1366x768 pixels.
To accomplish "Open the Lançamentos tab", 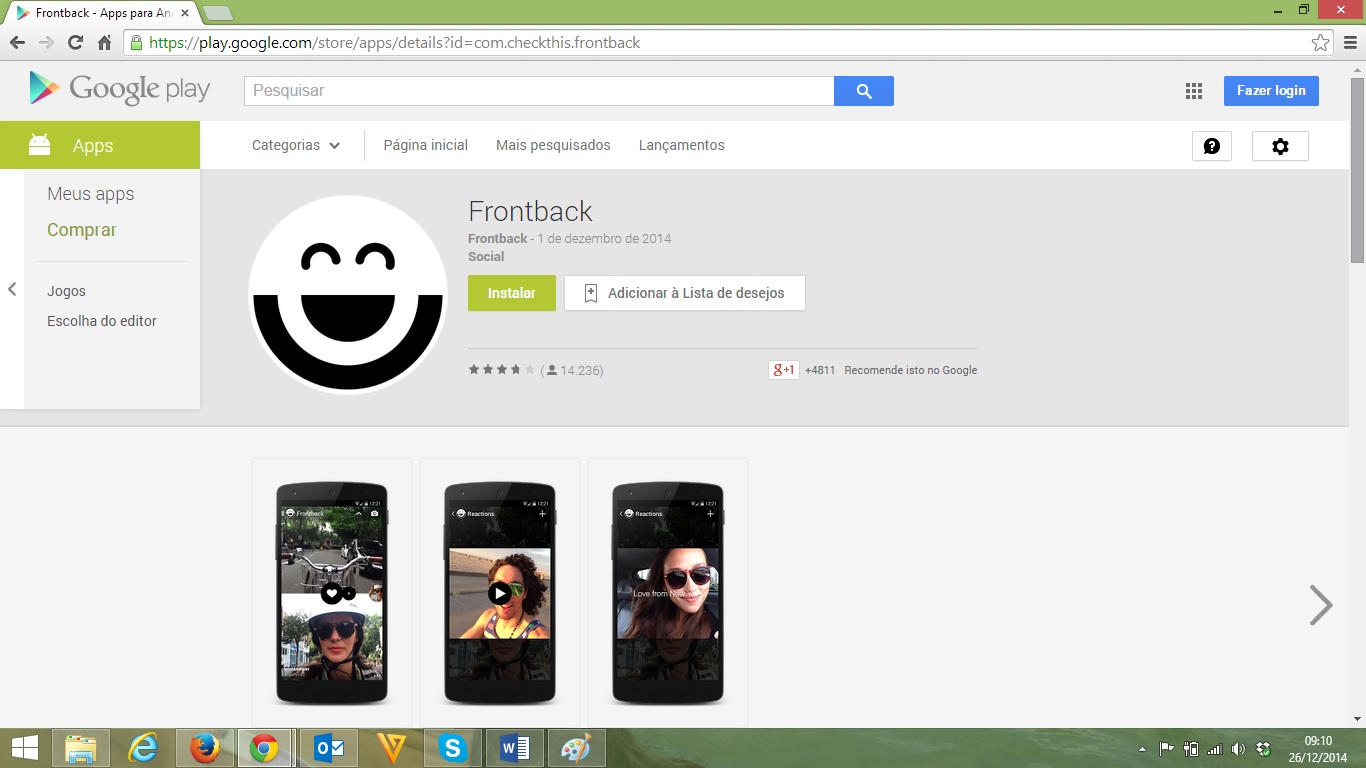I will click(x=681, y=145).
